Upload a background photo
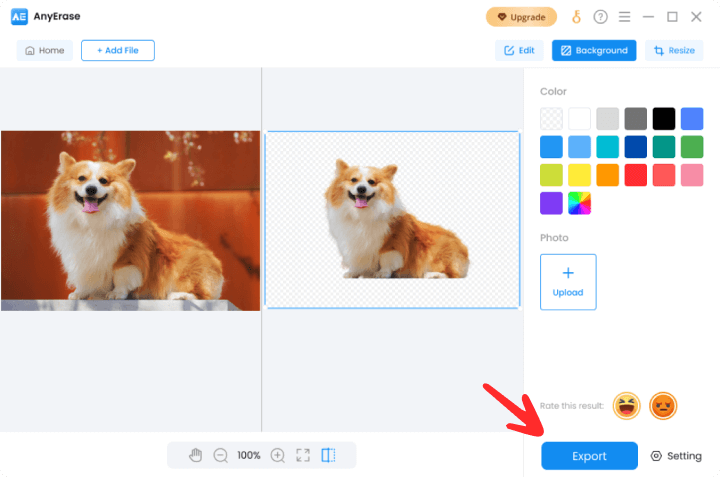Viewport: 720px width, 477px height. (568, 281)
